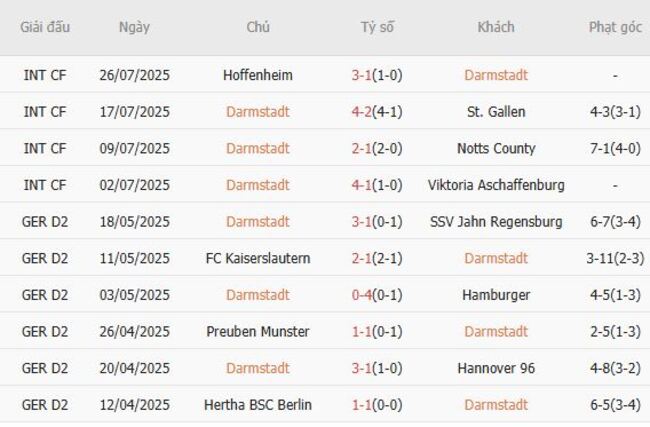Open the FC Kaiserslautern team link
The width and height of the screenshot is (650, 427).
click(257, 258)
